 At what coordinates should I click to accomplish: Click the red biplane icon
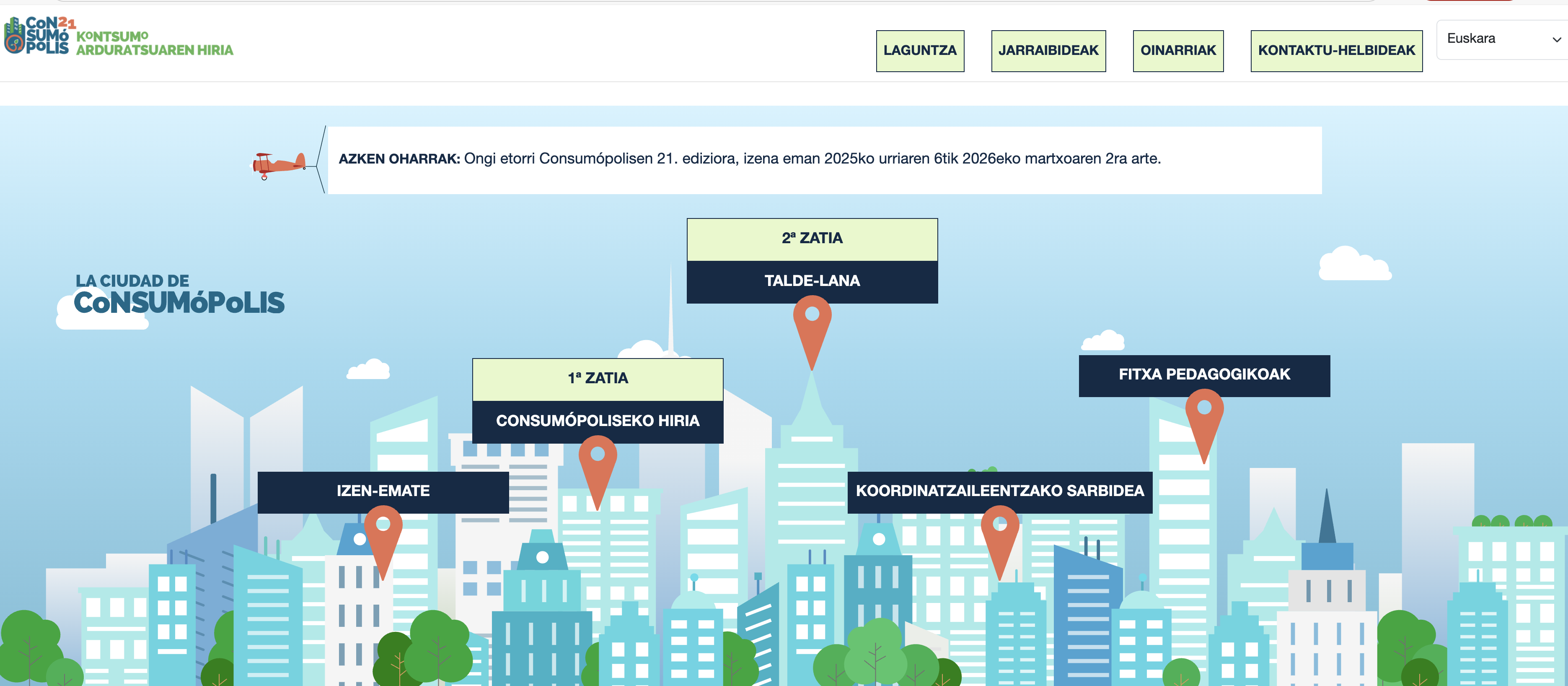(x=279, y=164)
